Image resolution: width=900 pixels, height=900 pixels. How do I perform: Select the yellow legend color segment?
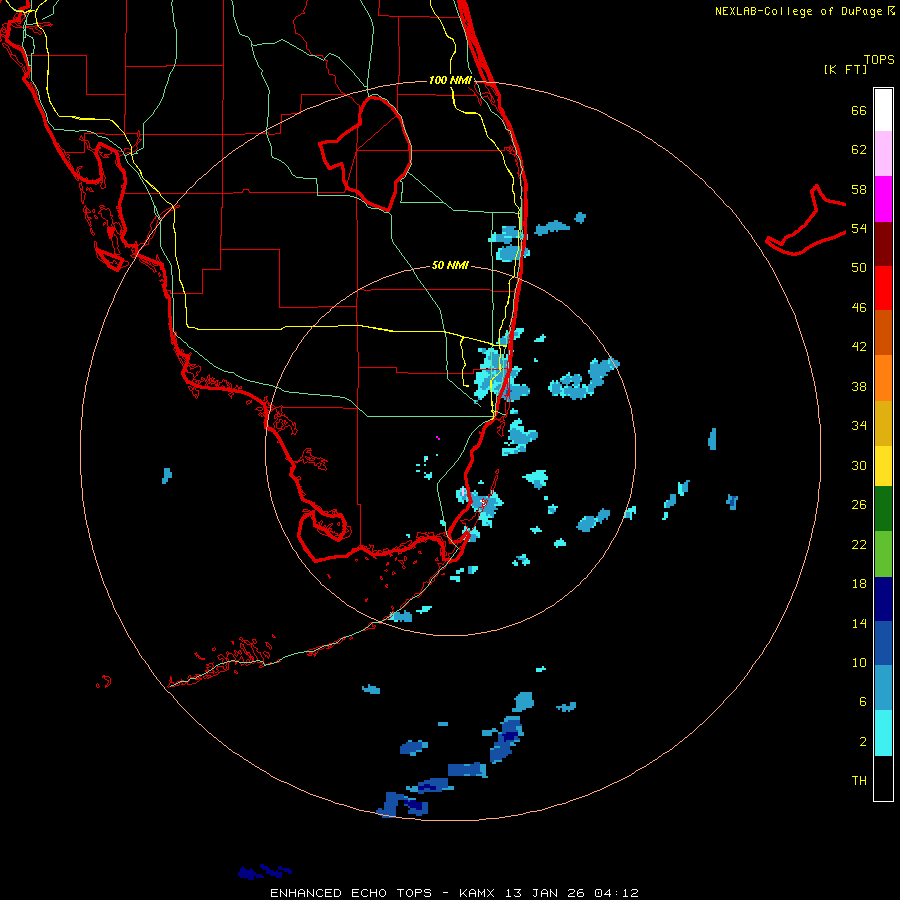pos(883,466)
